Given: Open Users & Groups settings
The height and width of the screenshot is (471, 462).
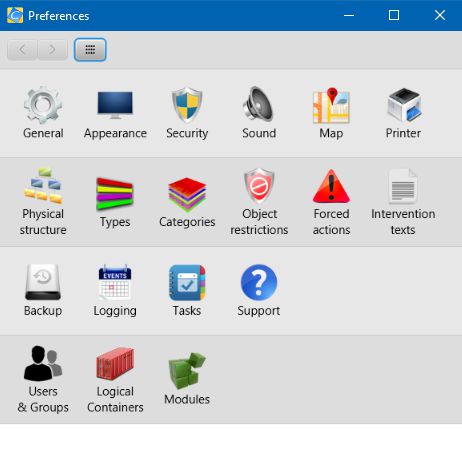Looking at the screenshot, I should tap(43, 379).
